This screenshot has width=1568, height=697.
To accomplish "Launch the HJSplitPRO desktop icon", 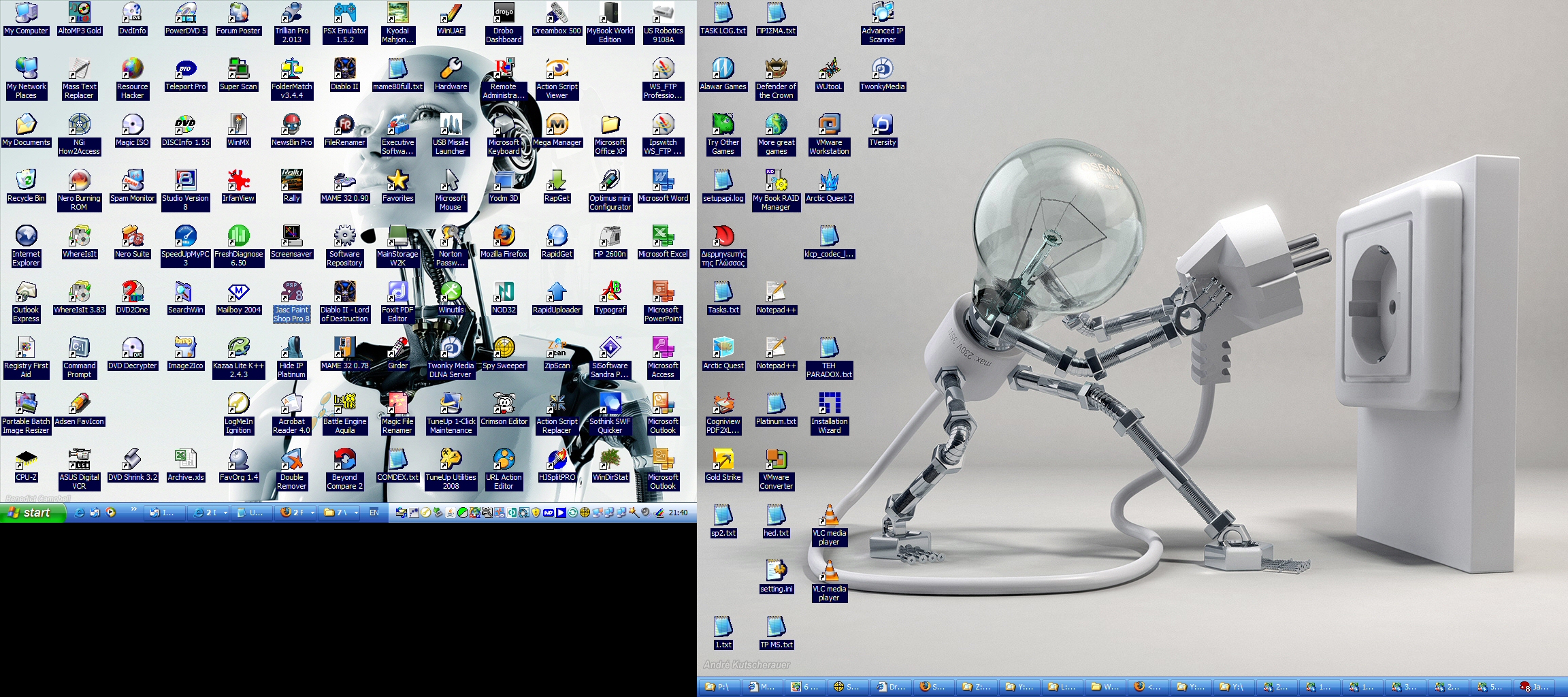I will (557, 466).
